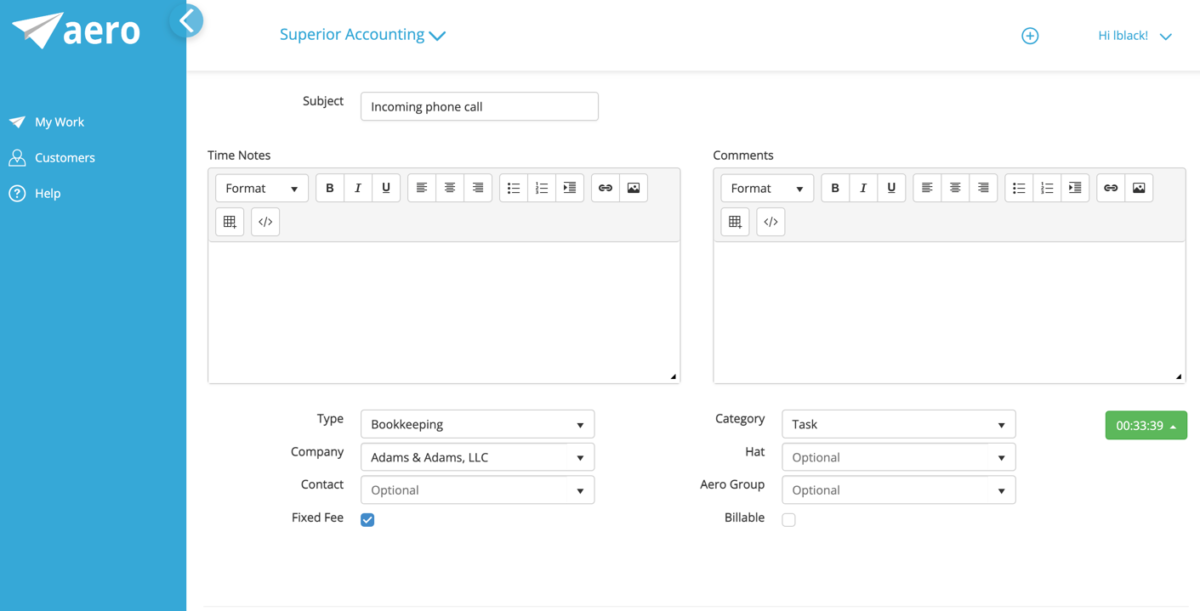1200x611 pixels.
Task: Insert an image in Comments
Action: coord(1138,187)
